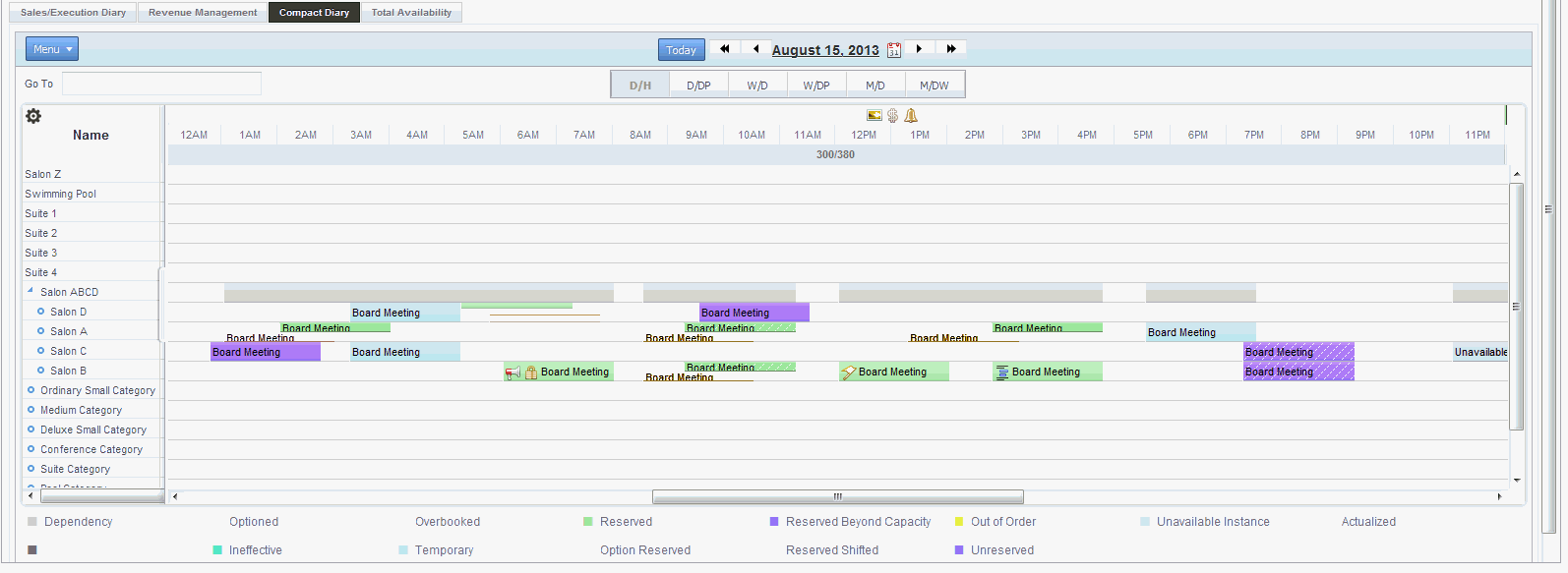Click Temporary legend entry

444,550
